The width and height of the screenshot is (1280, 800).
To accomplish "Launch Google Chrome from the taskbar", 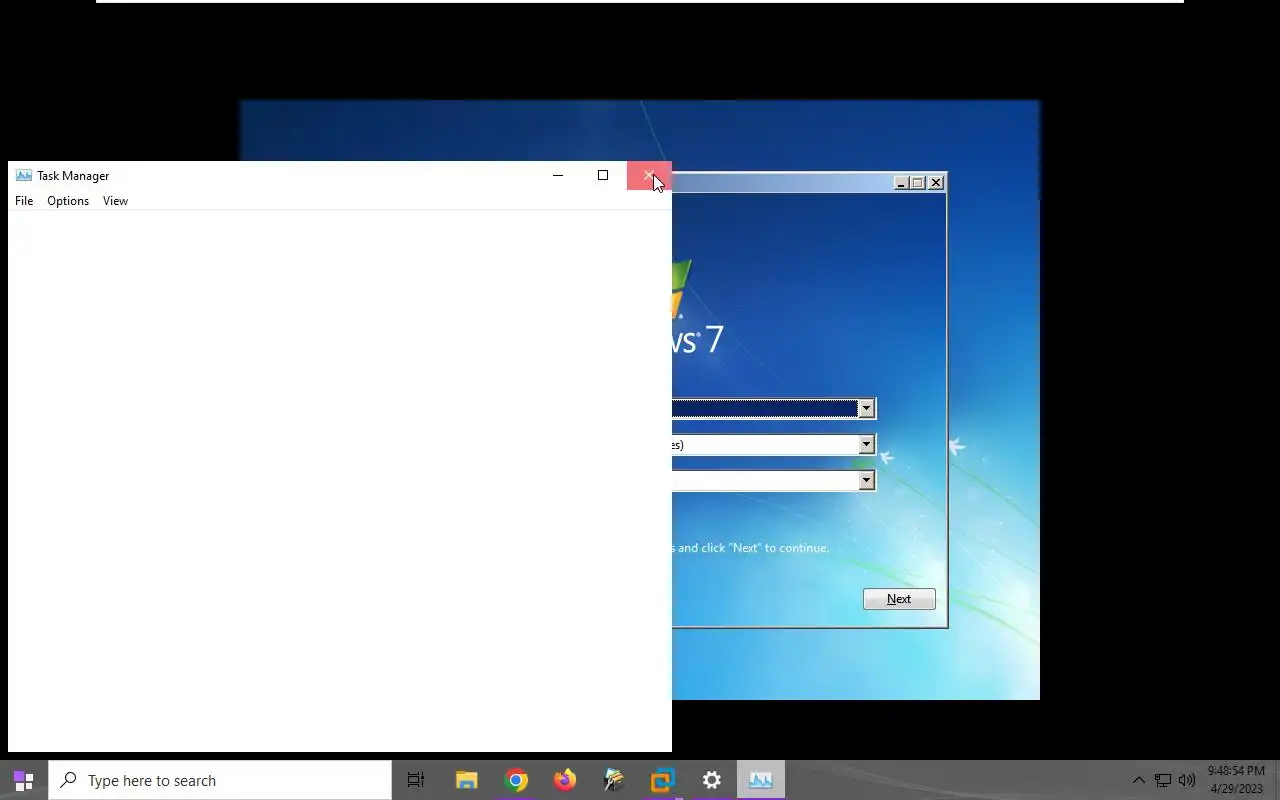I will click(x=516, y=780).
